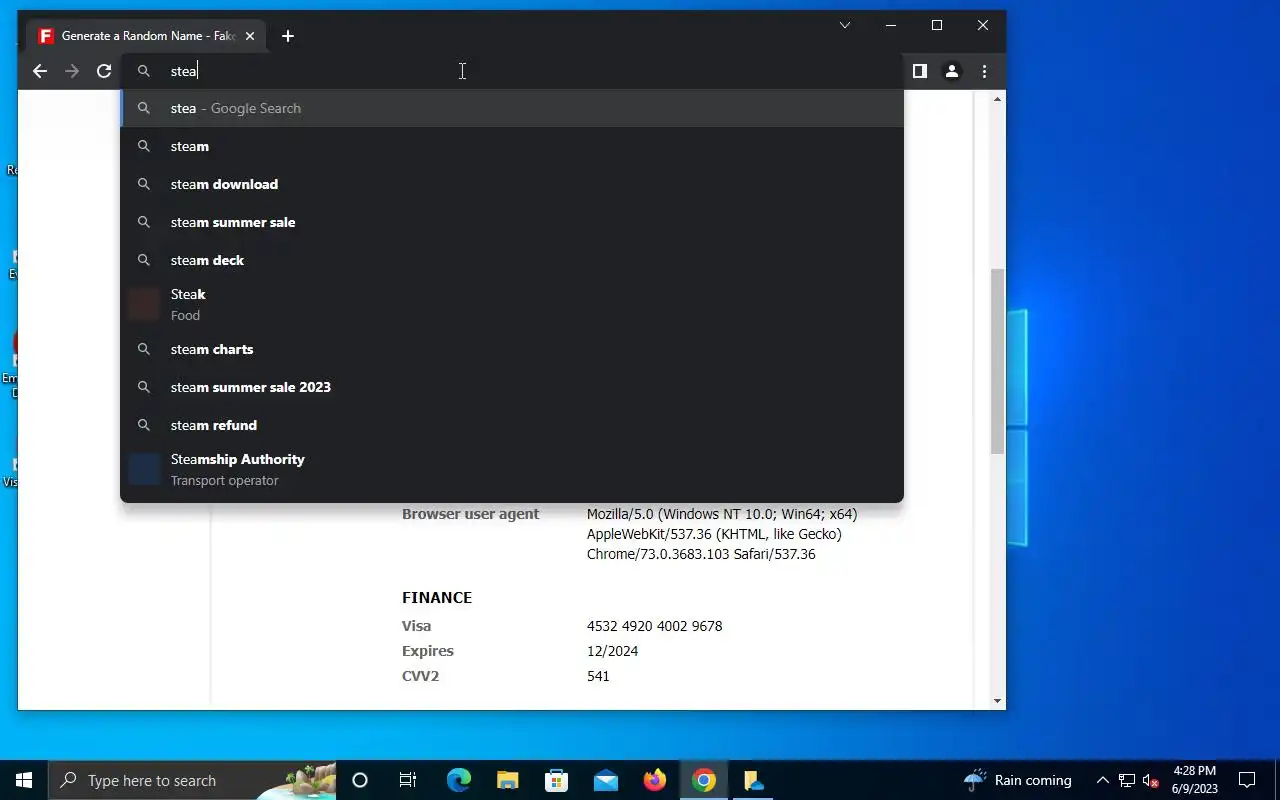1280x800 pixels.
Task: Click the Browser user agent label
Action: pos(470,514)
